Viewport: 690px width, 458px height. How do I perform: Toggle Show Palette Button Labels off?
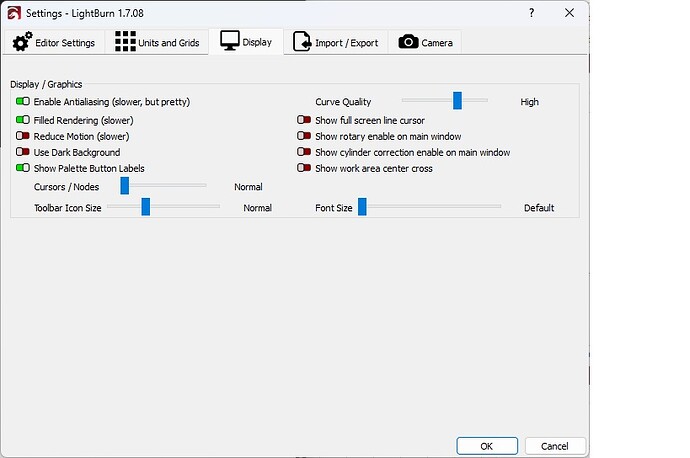[x=23, y=168]
